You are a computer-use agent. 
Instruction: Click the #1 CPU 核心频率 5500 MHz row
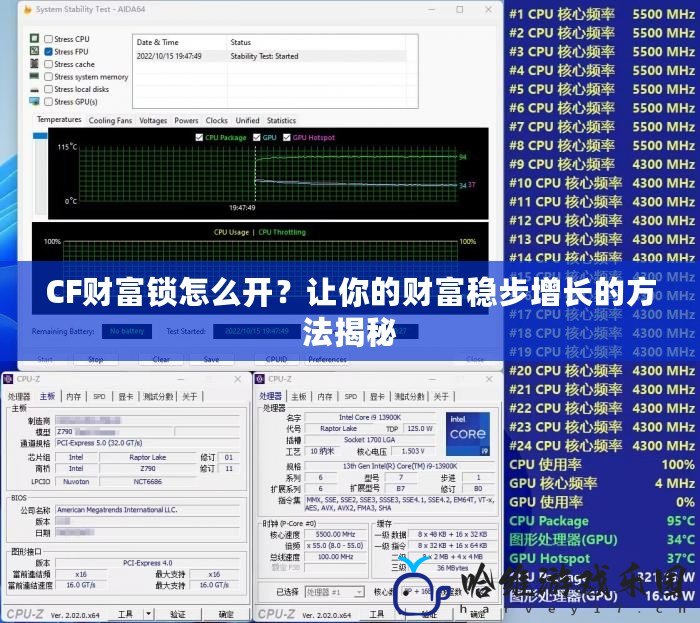pos(602,14)
